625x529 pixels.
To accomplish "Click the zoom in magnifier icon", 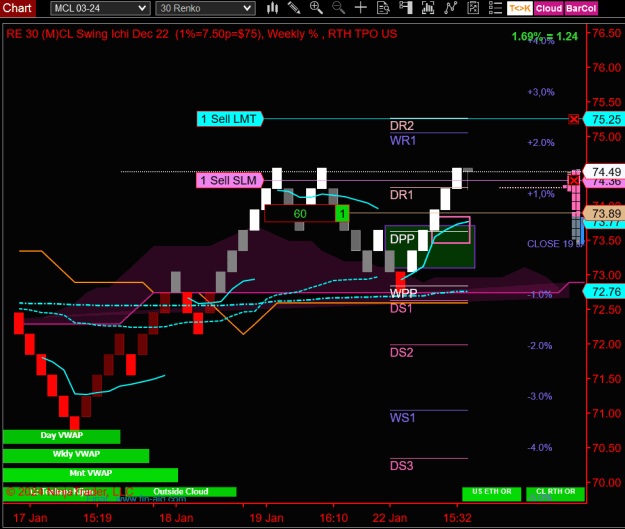I will (316, 8).
